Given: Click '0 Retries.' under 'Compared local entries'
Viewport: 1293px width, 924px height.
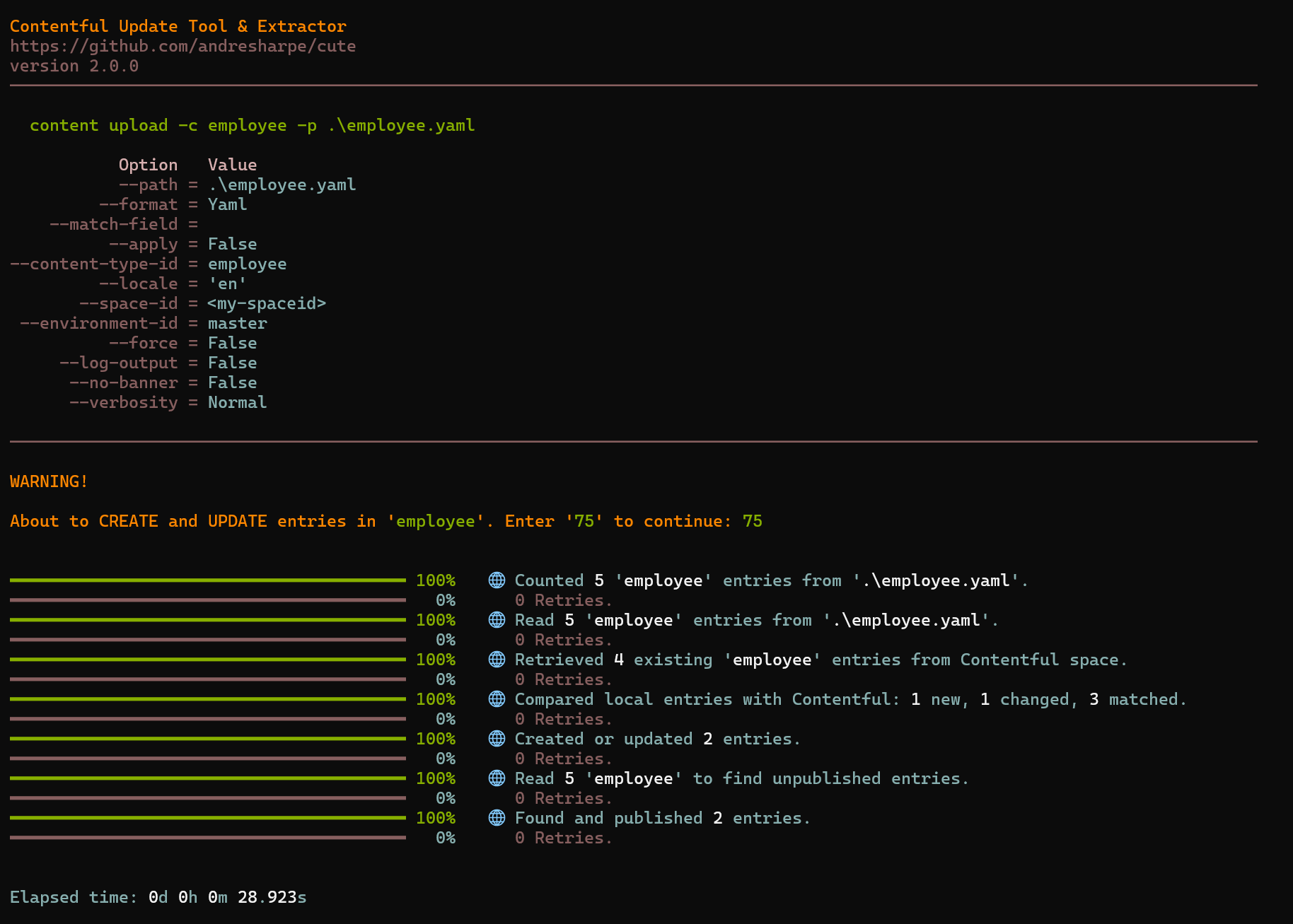Looking at the screenshot, I should (564, 719).
